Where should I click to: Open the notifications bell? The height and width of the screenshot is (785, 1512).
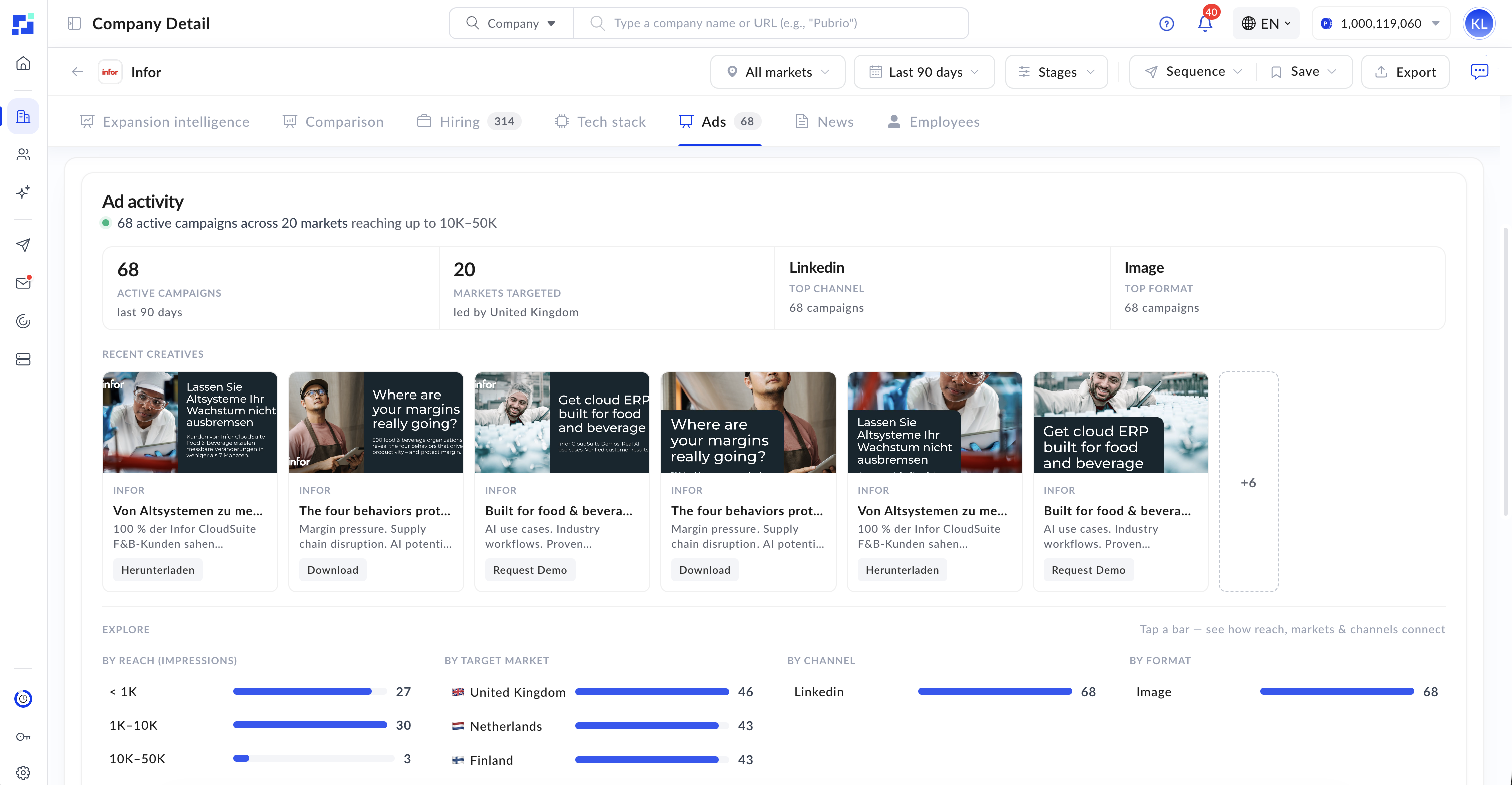pos(1205,23)
